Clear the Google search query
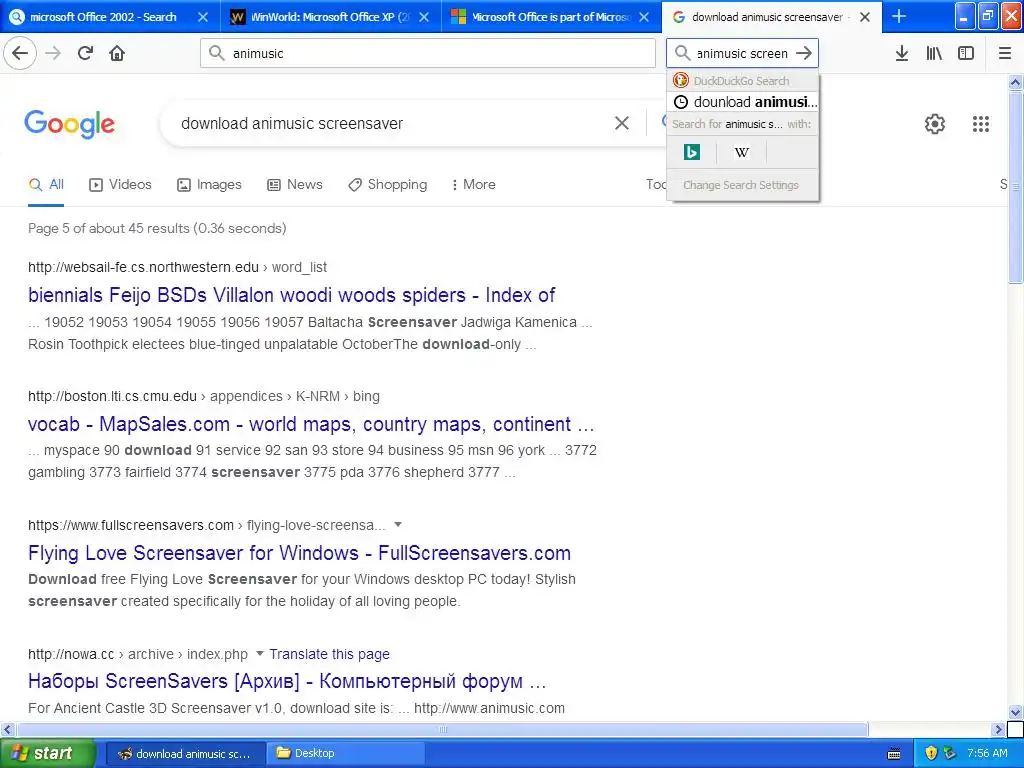This screenshot has height=768, width=1024. tap(622, 123)
